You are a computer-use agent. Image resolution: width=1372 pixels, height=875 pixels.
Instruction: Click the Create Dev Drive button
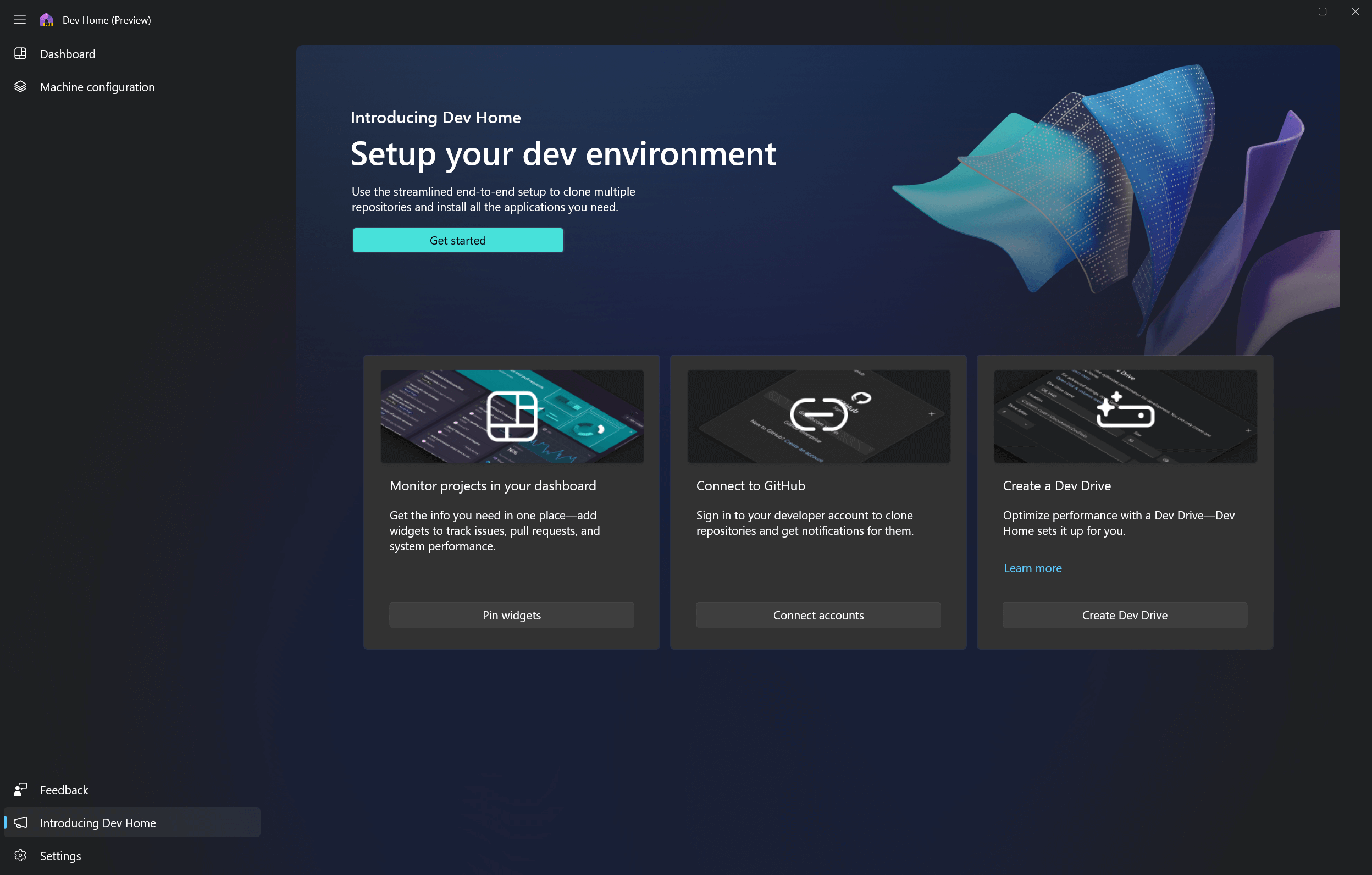[1125, 614]
